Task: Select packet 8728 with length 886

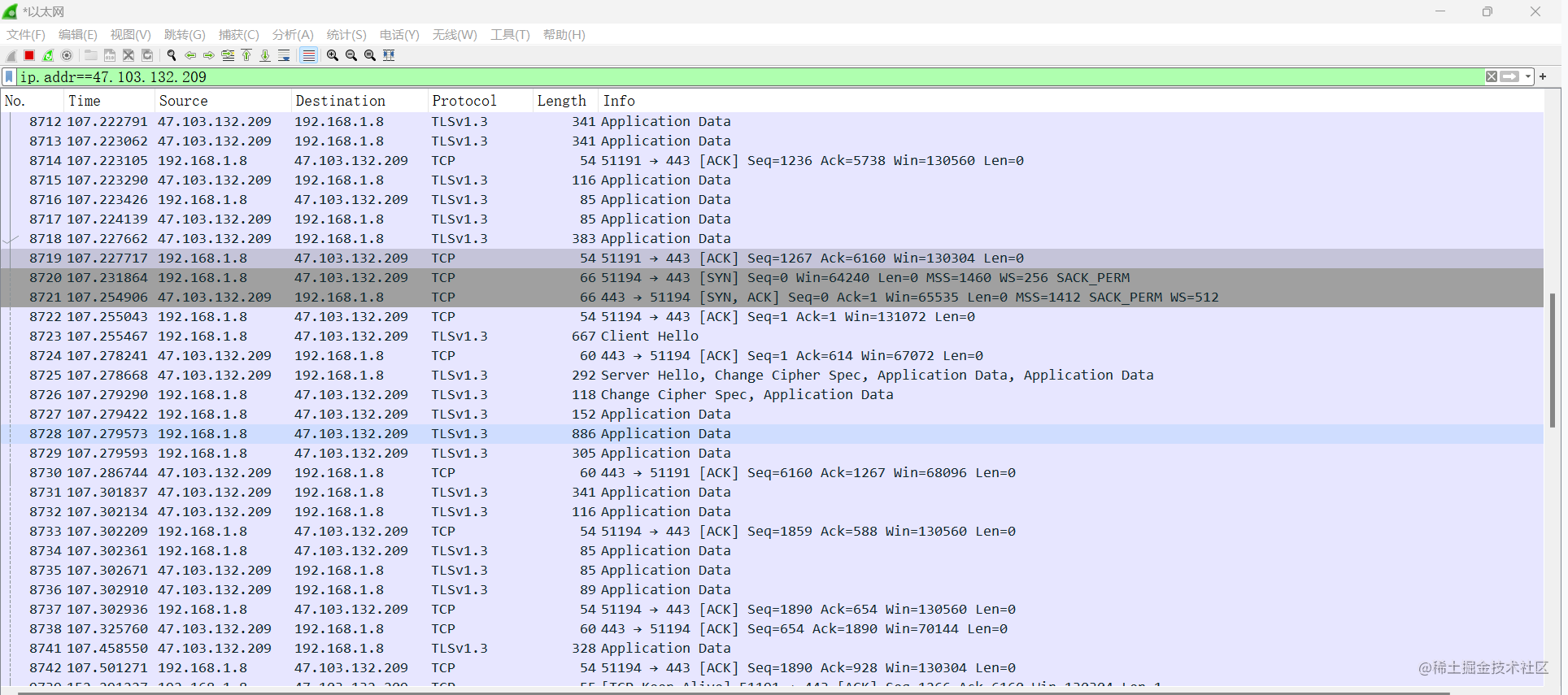Action: [772, 434]
